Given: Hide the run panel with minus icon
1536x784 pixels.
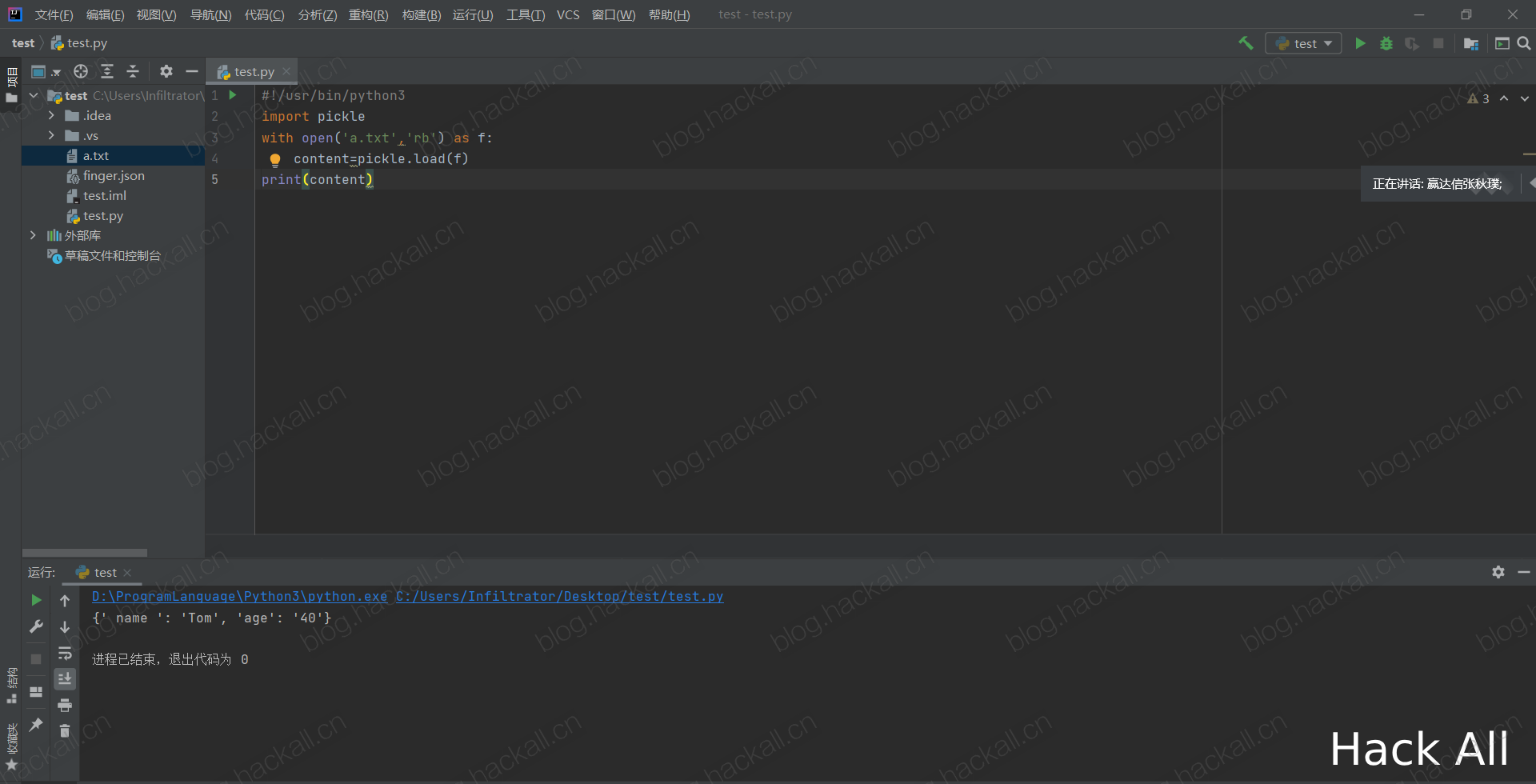Looking at the screenshot, I should point(1524,572).
